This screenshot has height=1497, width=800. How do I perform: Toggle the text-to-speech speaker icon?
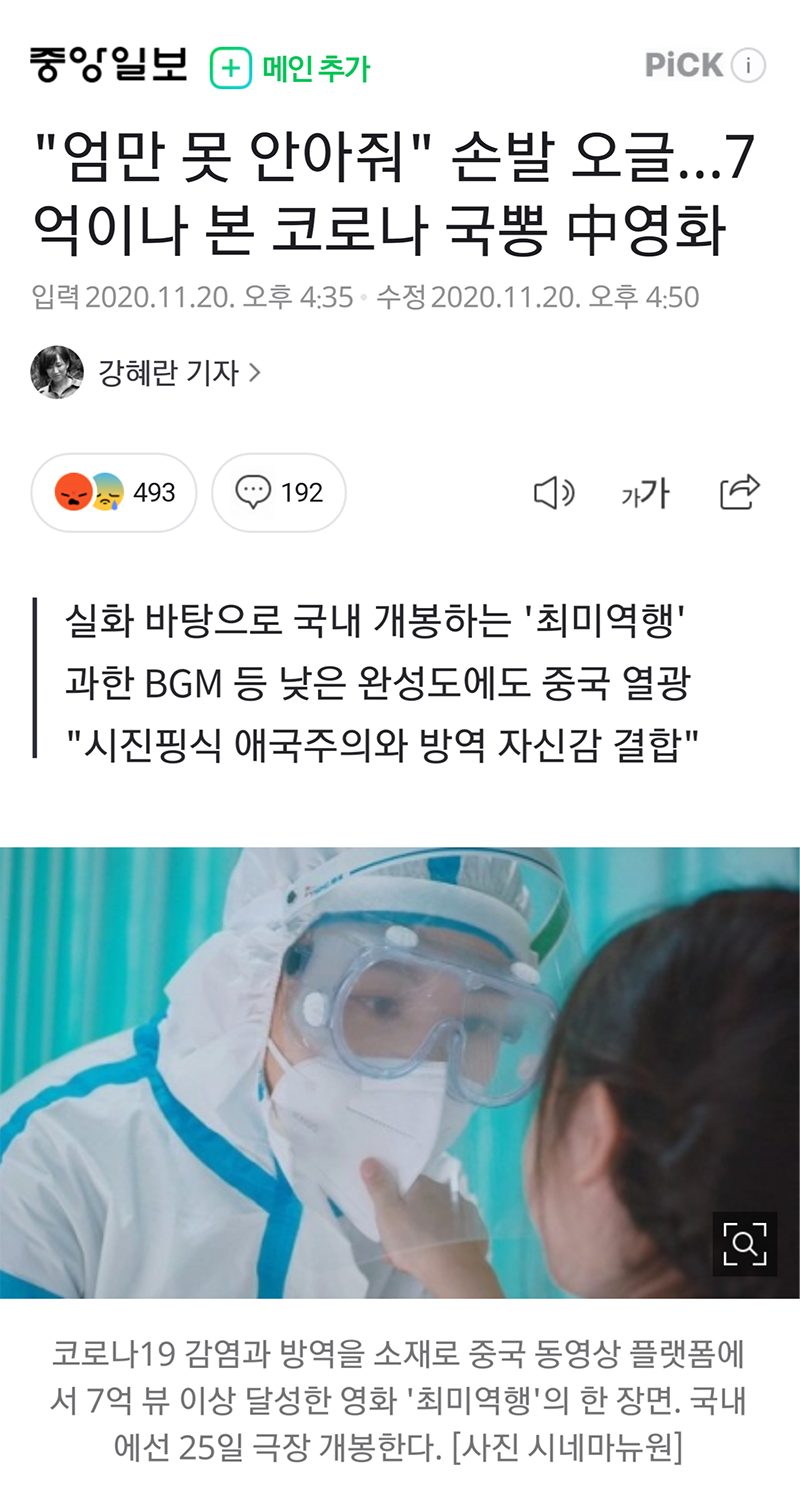point(554,492)
